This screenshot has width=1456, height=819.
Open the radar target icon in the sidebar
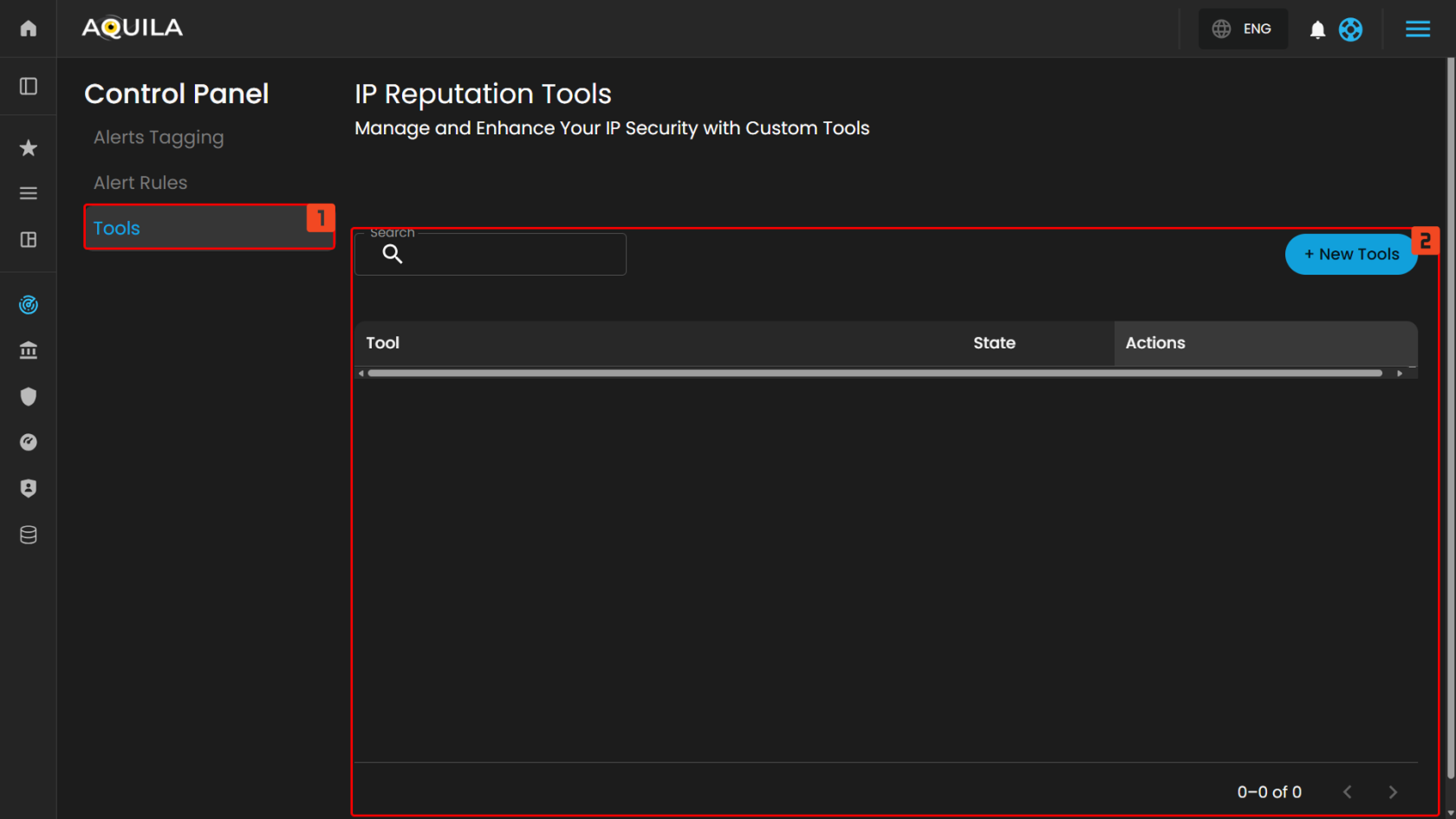[x=29, y=305]
